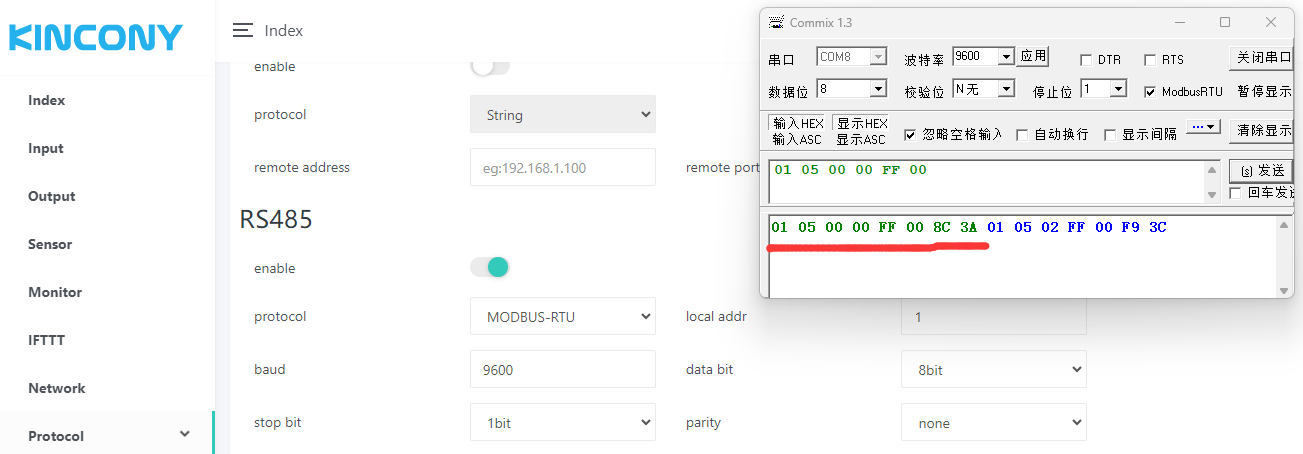
Task: Enable the ModbusRTU checkbox
Action: pyautogui.click(x=1150, y=91)
